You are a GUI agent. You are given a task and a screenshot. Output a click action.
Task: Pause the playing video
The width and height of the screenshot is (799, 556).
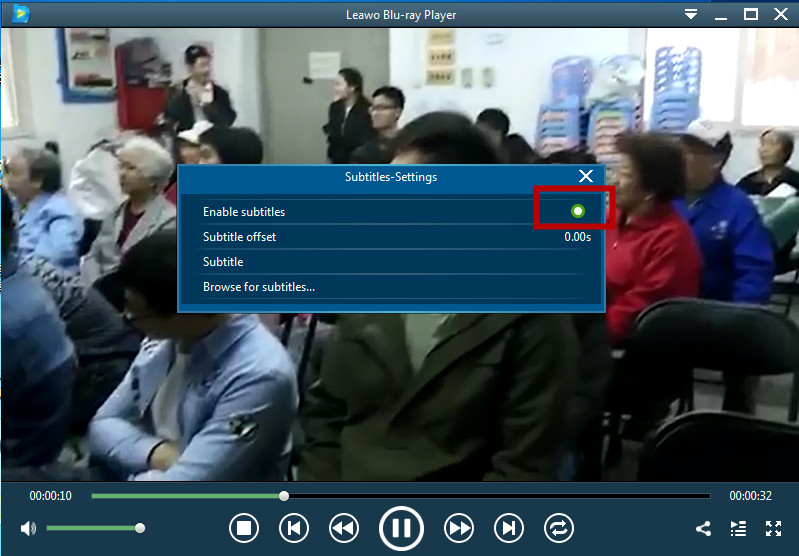click(401, 528)
